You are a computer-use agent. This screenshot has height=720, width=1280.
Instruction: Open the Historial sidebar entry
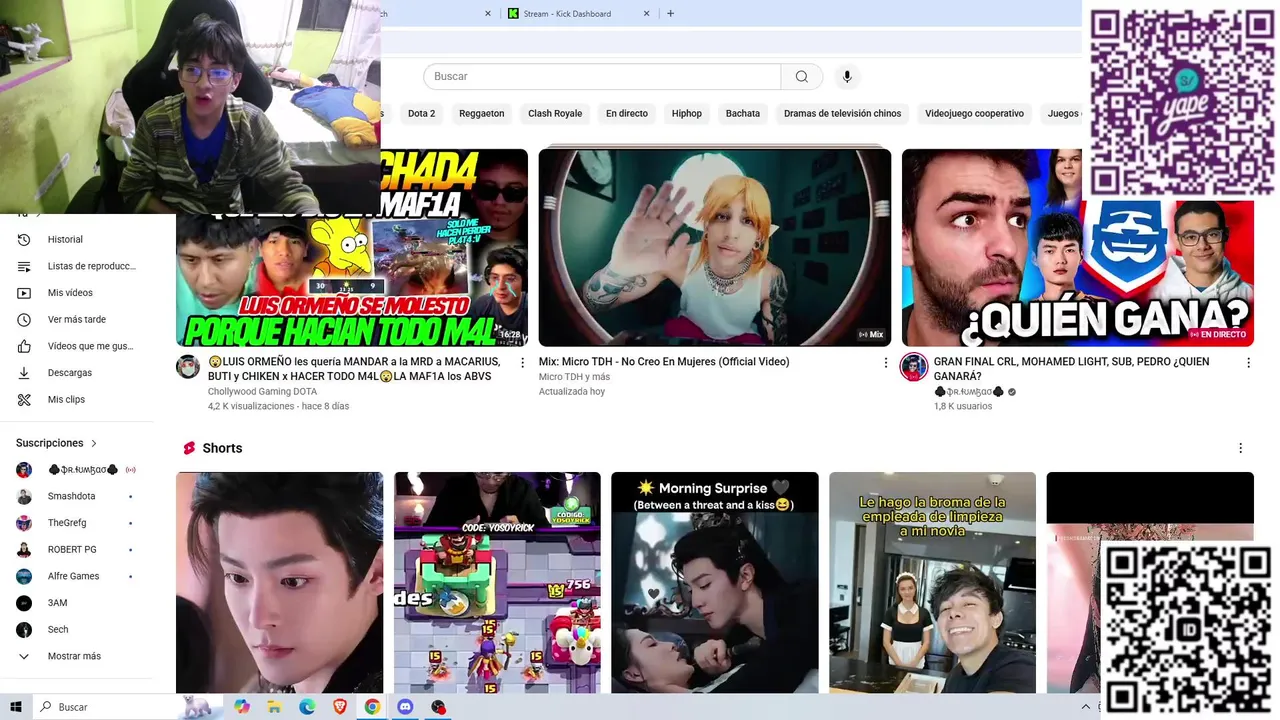65,240
